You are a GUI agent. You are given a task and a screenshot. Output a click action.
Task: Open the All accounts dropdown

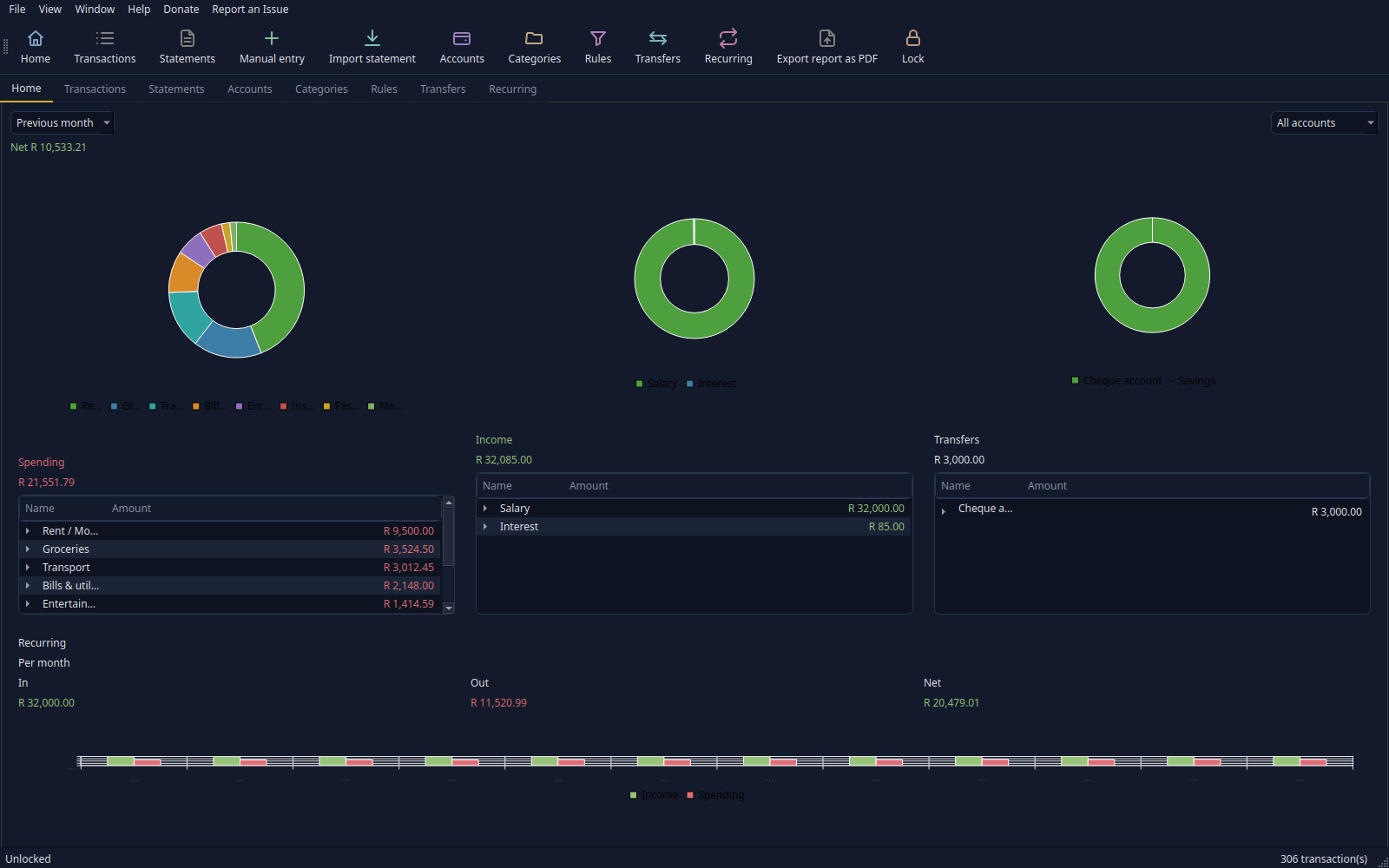click(x=1324, y=123)
